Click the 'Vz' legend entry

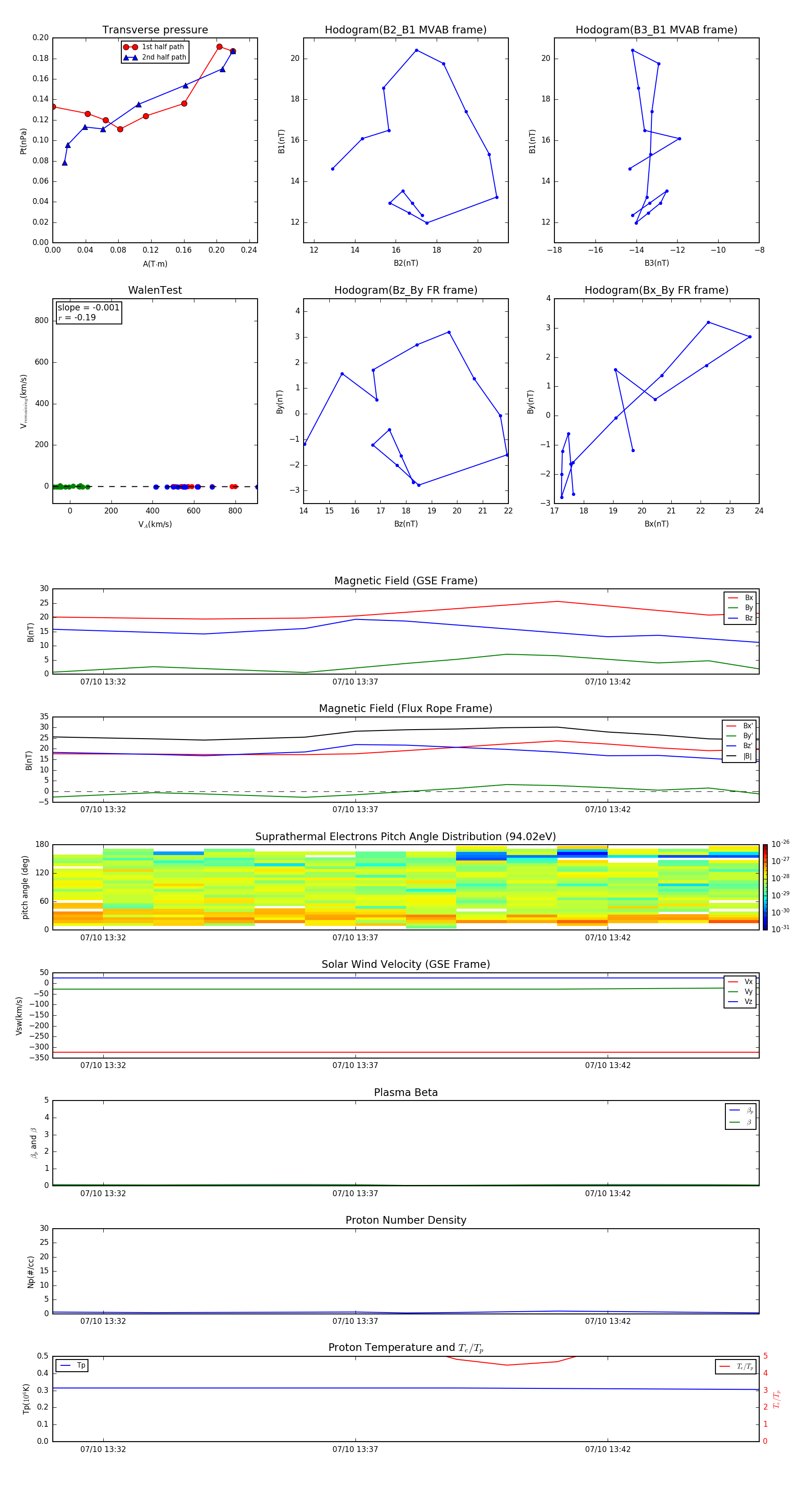tap(740, 1002)
